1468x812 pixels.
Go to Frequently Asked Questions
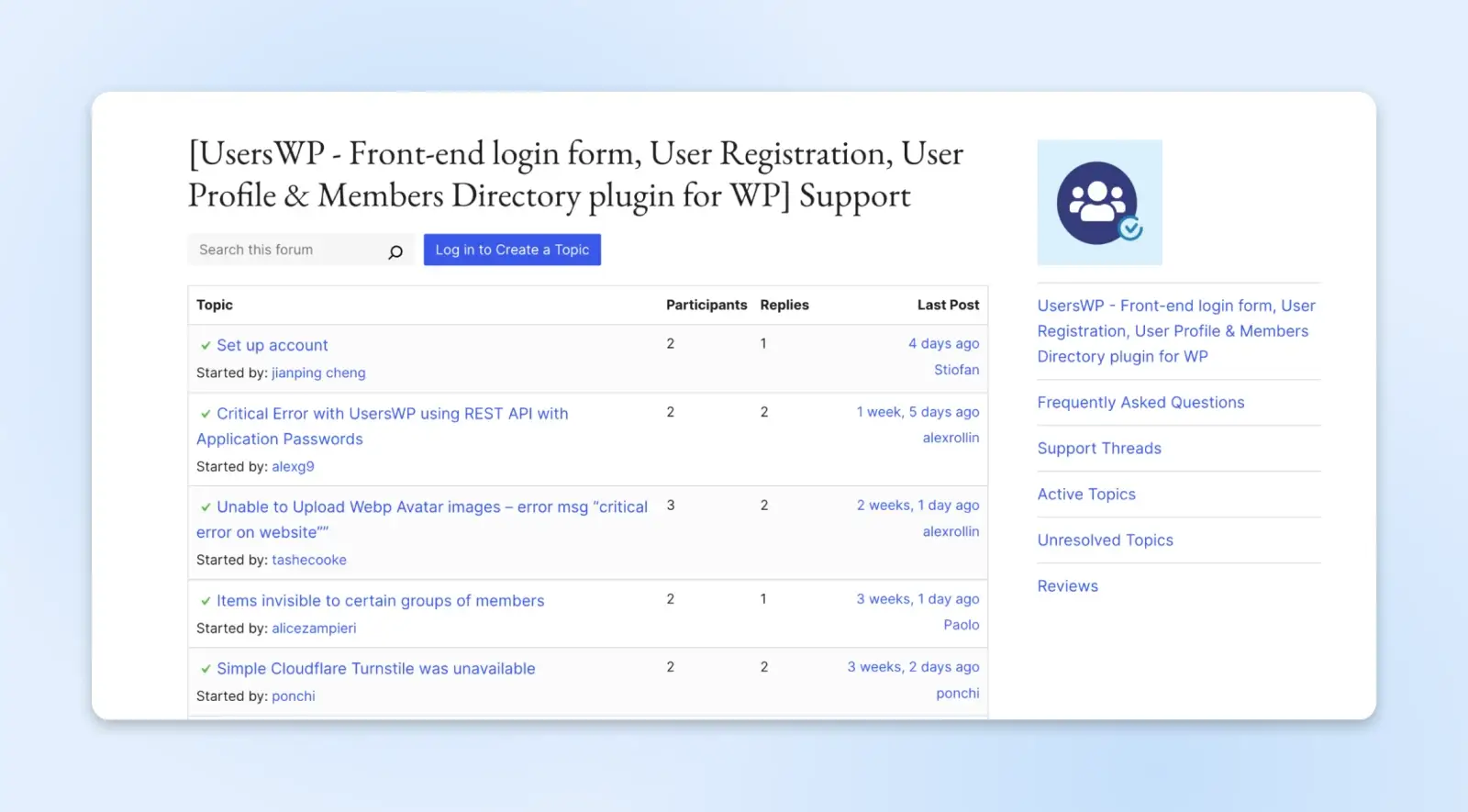[1140, 403]
